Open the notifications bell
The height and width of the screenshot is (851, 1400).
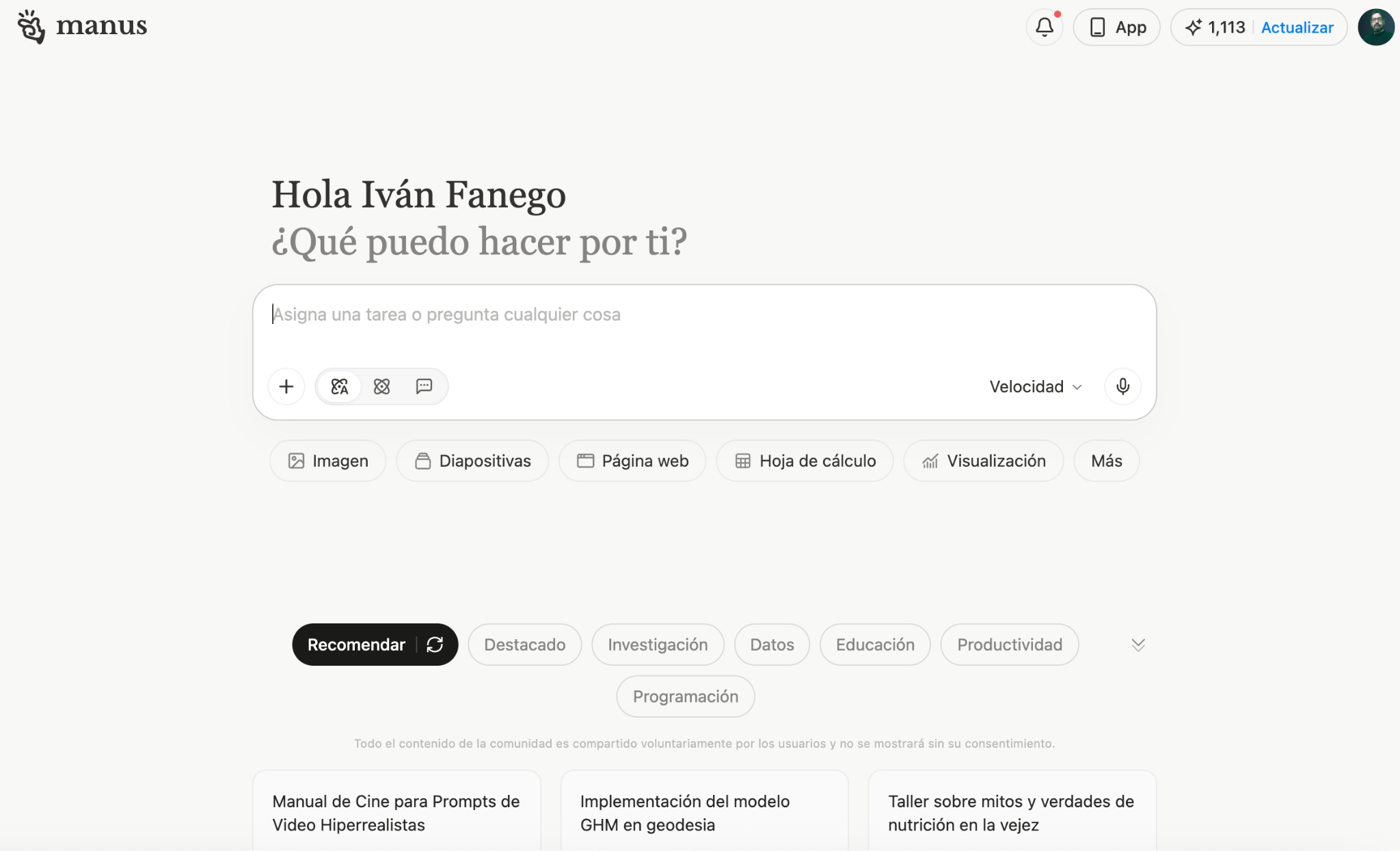pos(1045,27)
